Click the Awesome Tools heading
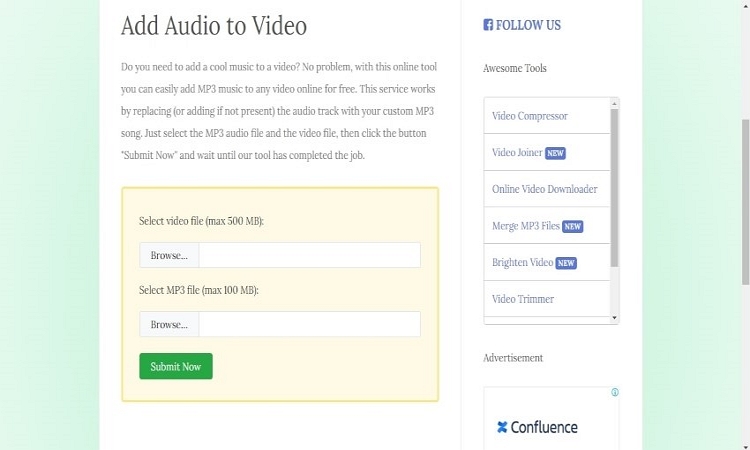This screenshot has height=450, width=750. (x=515, y=68)
